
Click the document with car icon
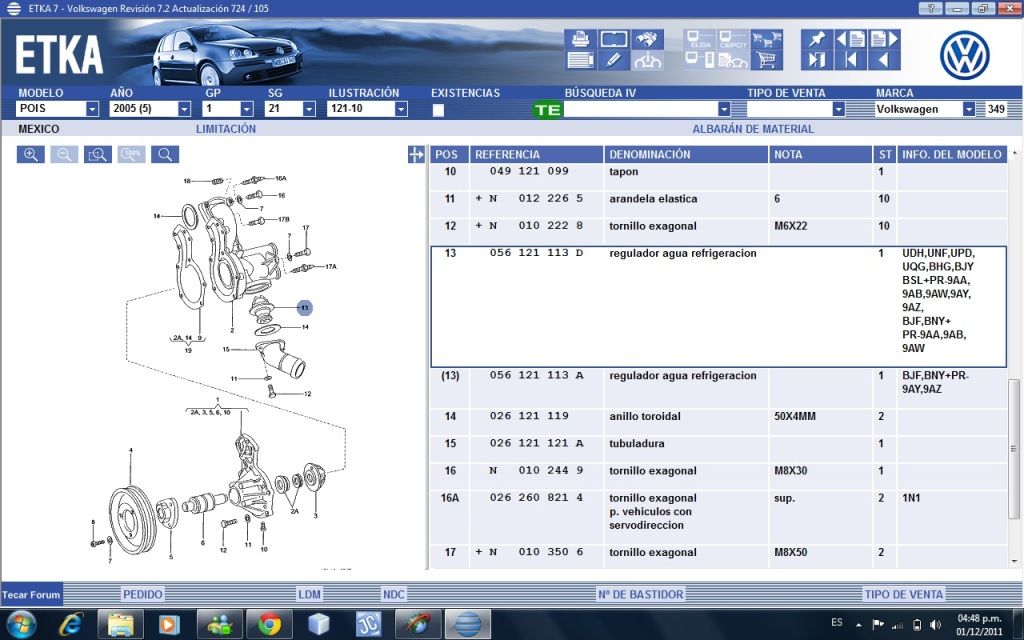click(733, 60)
